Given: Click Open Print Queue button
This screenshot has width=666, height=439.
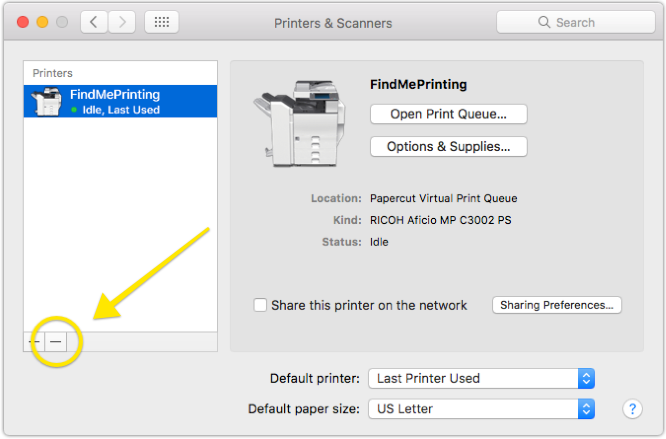Looking at the screenshot, I should click(448, 114).
